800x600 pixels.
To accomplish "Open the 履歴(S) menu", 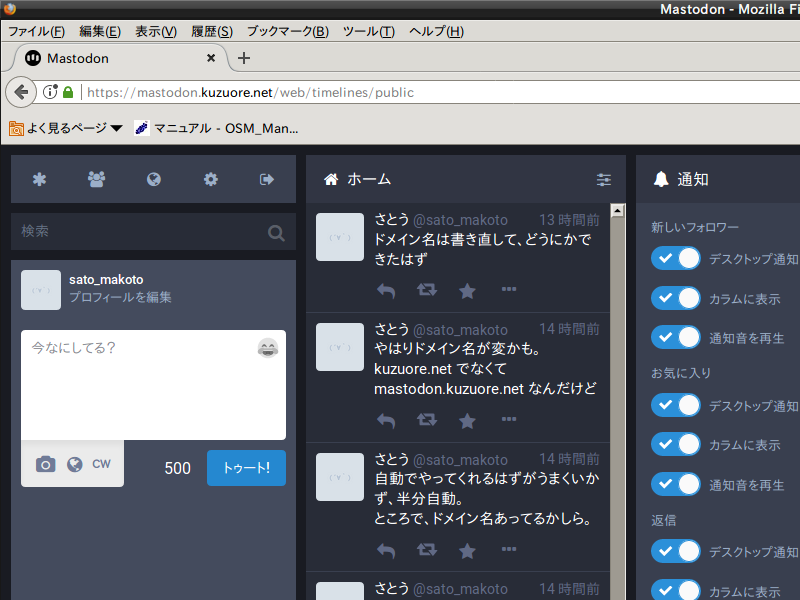I will [212, 32].
